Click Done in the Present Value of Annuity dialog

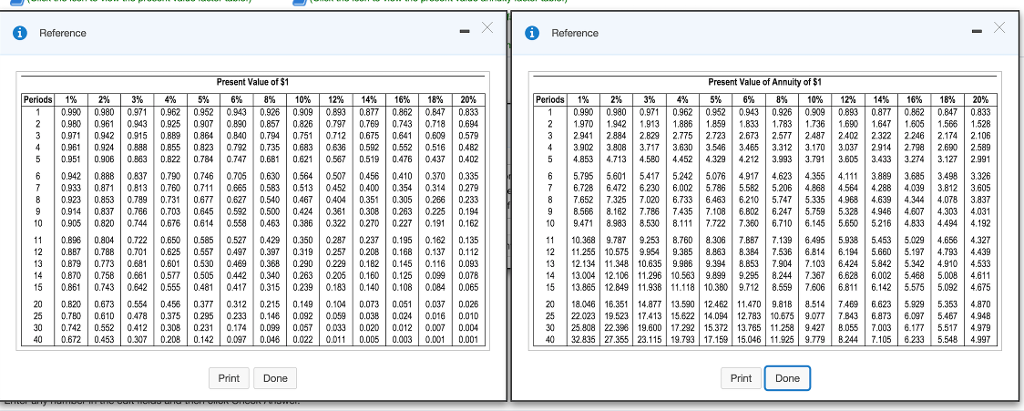click(x=788, y=378)
